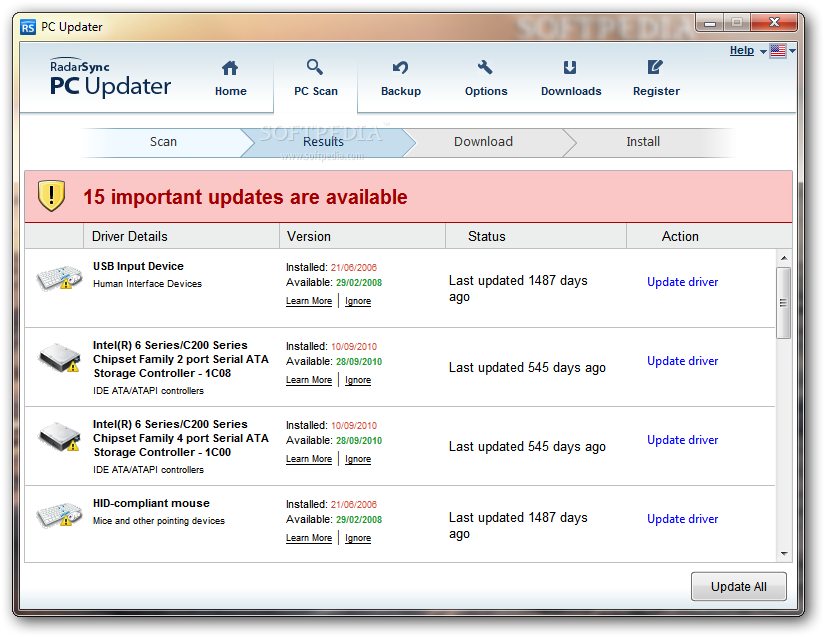Switch to the Register tab
Image resolution: width=825 pixels, height=637 pixels.
click(x=656, y=78)
